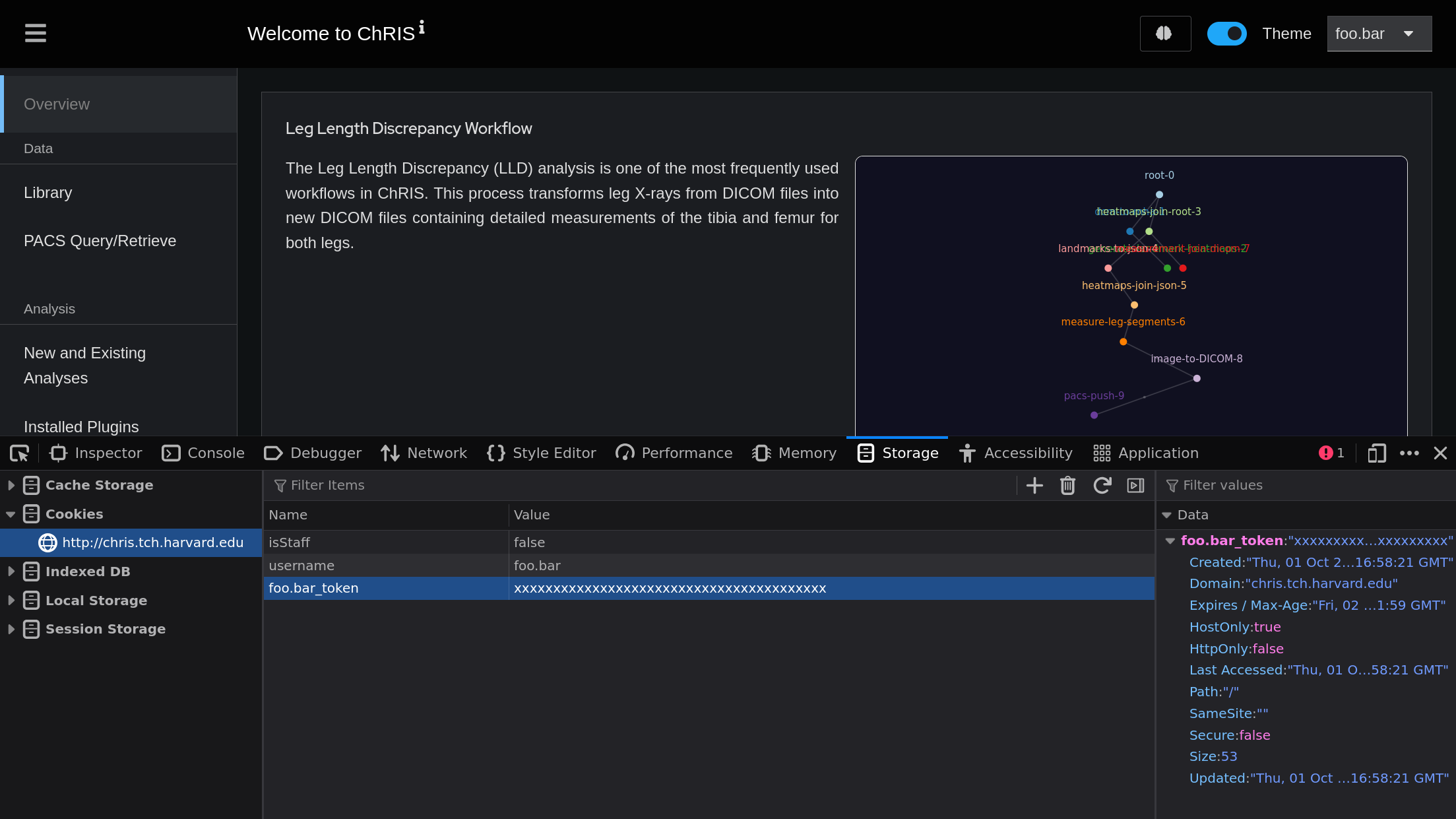The height and width of the screenshot is (819, 1456).
Task: Select the Storage tab
Action: coord(897,453)
